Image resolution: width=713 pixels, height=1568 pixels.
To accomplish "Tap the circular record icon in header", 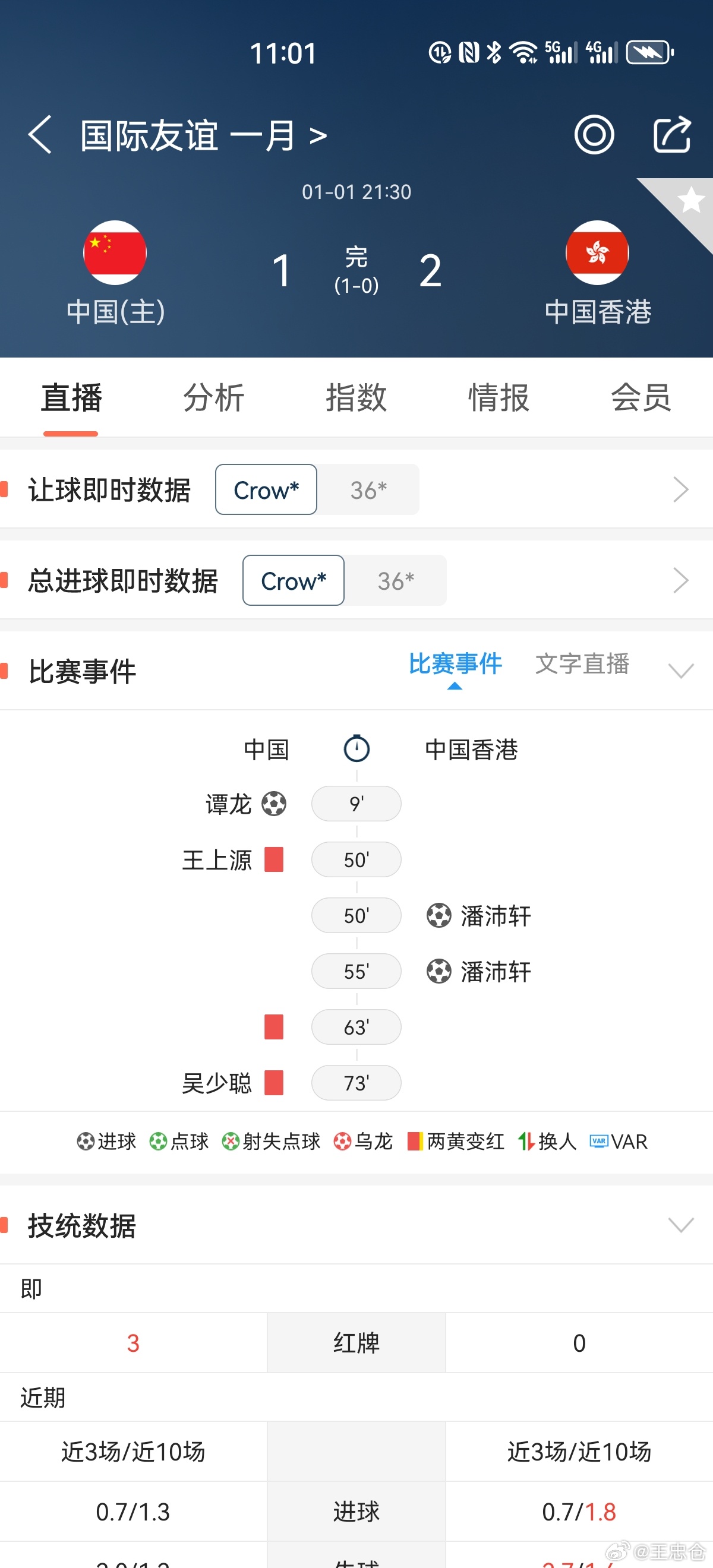I will [594, 134].
